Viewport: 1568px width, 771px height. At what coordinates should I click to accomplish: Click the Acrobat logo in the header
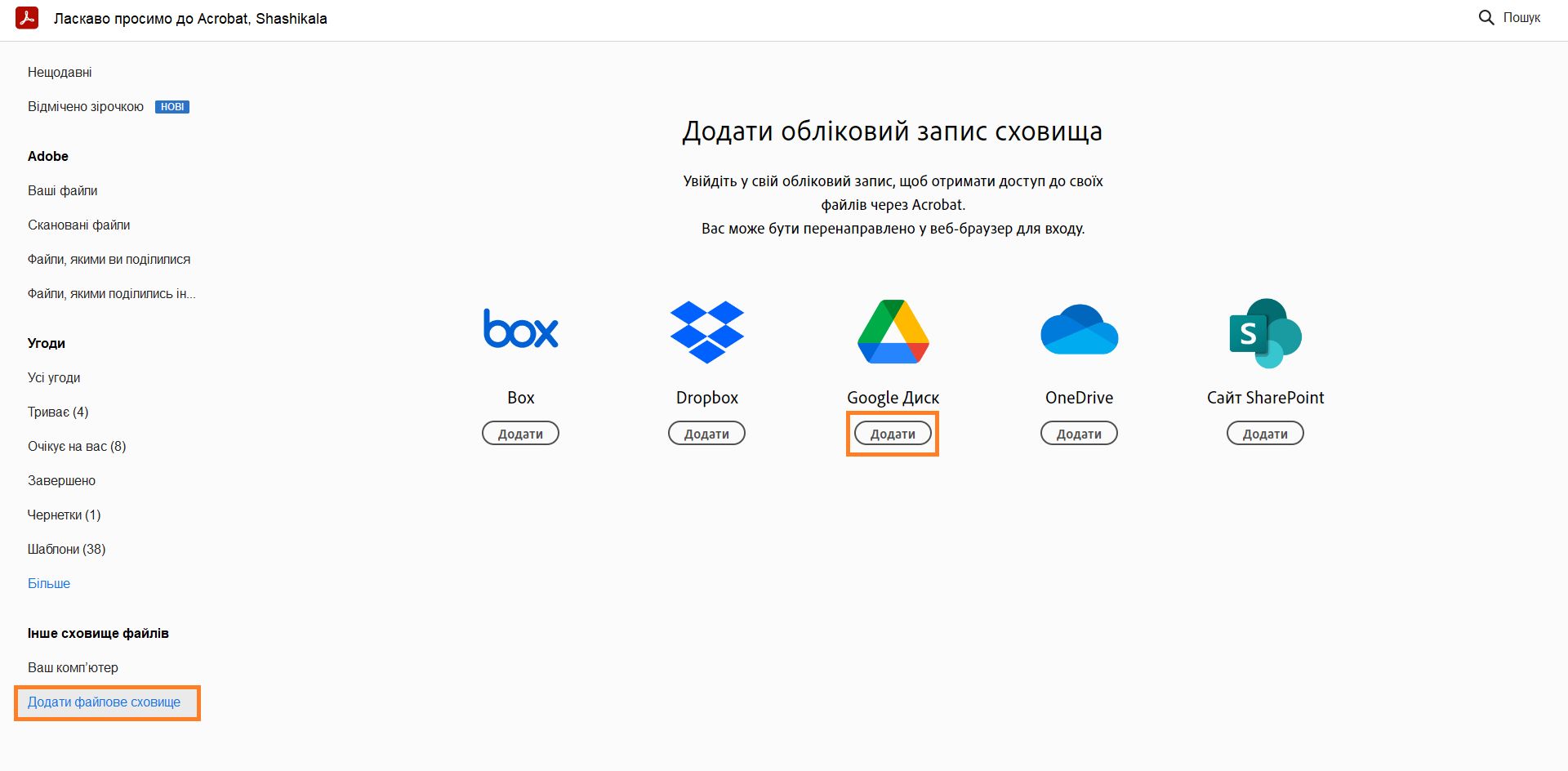tap(27, 17)
